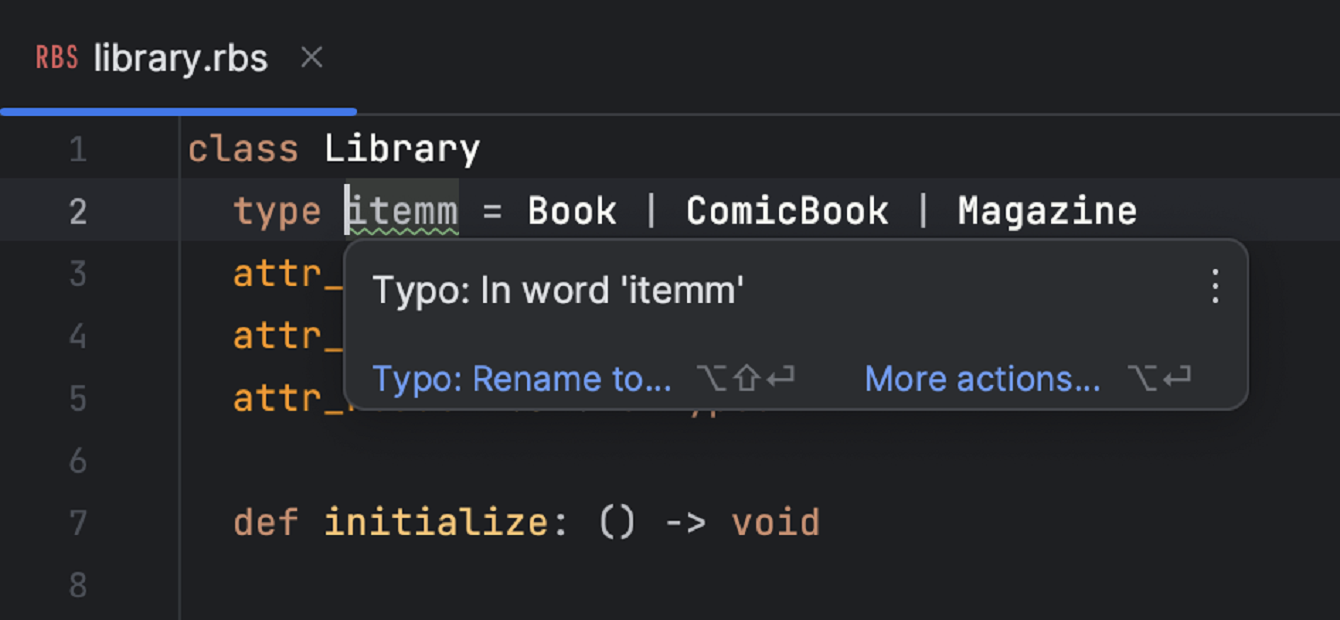Screen dimensions: 1340x620
Task: Click line number 7 in the gutter
Action: (78, 522)
